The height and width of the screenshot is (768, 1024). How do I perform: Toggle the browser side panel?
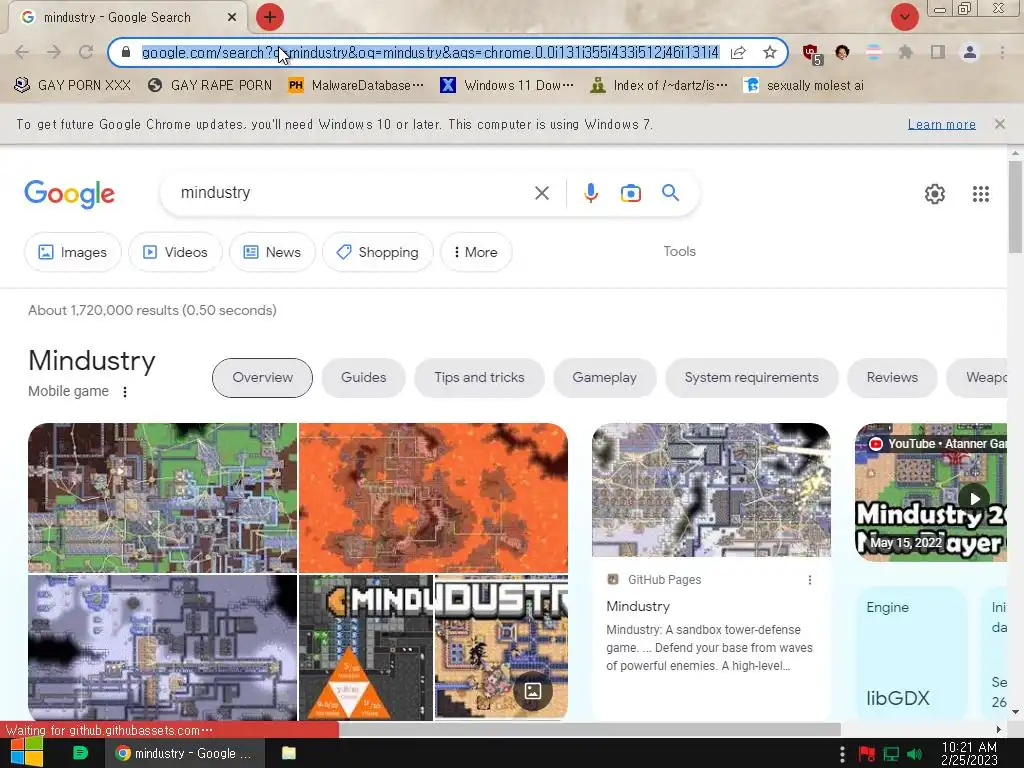pos(937,52)
